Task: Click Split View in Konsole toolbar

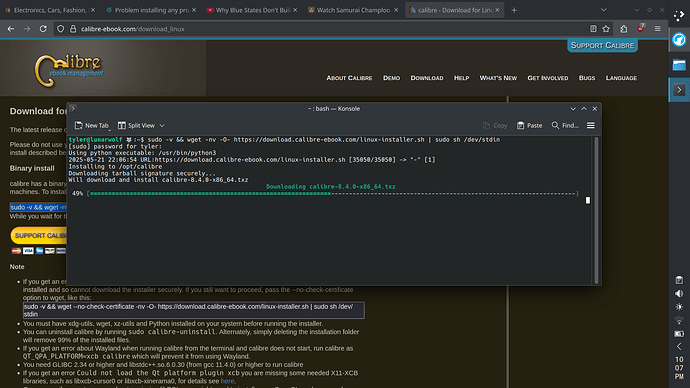Action: point(136,125)
